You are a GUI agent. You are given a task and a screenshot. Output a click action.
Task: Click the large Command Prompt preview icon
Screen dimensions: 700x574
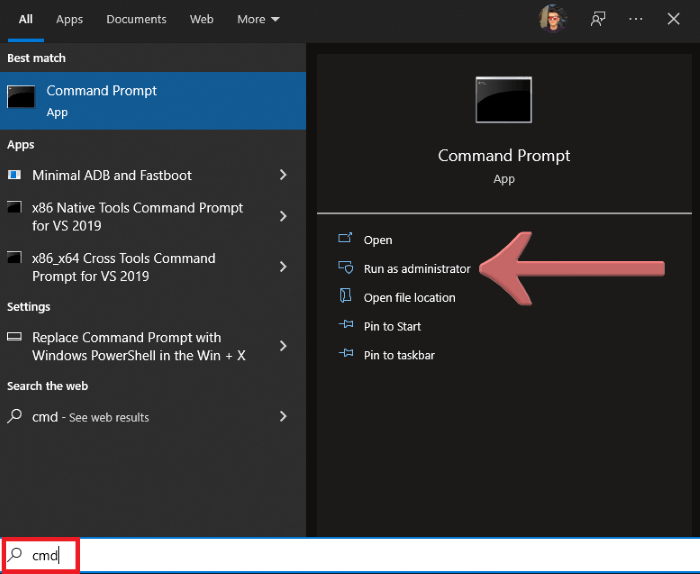pyautogui.click(x=504, y=100)
